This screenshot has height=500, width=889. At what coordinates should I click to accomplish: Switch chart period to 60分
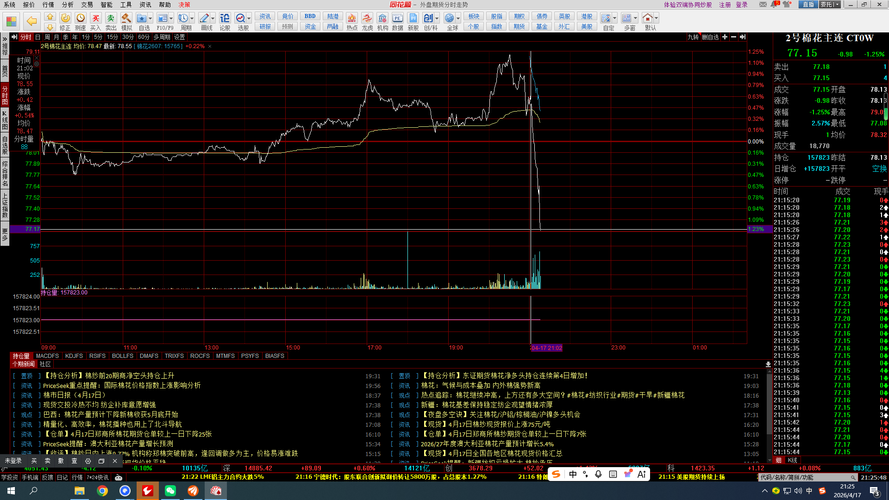[143, 37]
